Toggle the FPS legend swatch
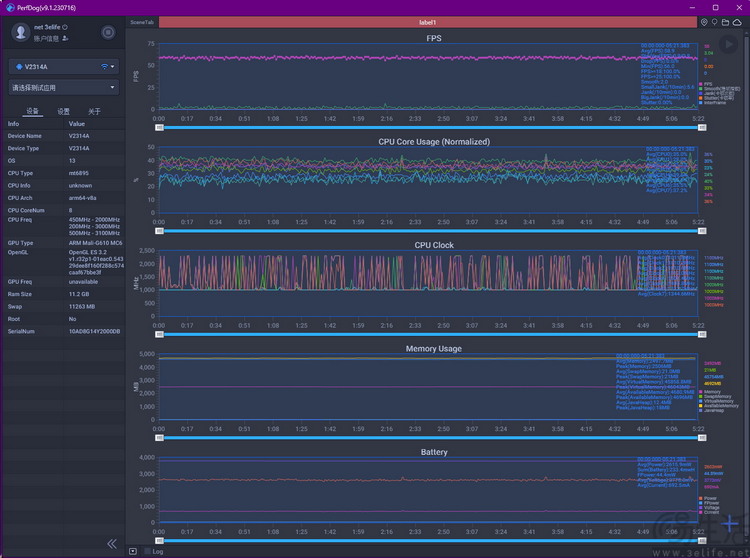750x558 pixels. point(701,84)
